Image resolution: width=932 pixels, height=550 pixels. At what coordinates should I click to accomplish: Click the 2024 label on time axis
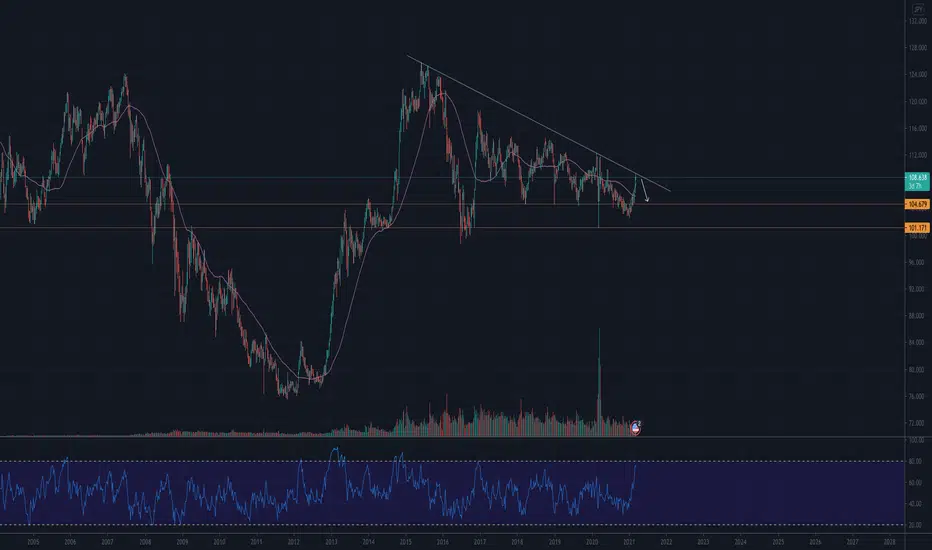pyautogui.click(x=741, y=542)
